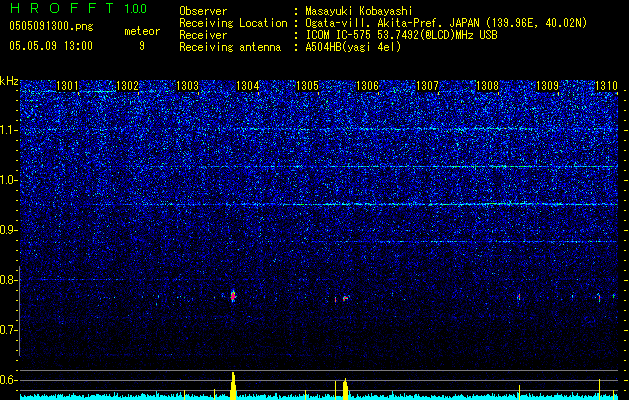Click the 1306 time marker
Image resolution: width=629 pixels, height=400 pixels.
point(367,85)
